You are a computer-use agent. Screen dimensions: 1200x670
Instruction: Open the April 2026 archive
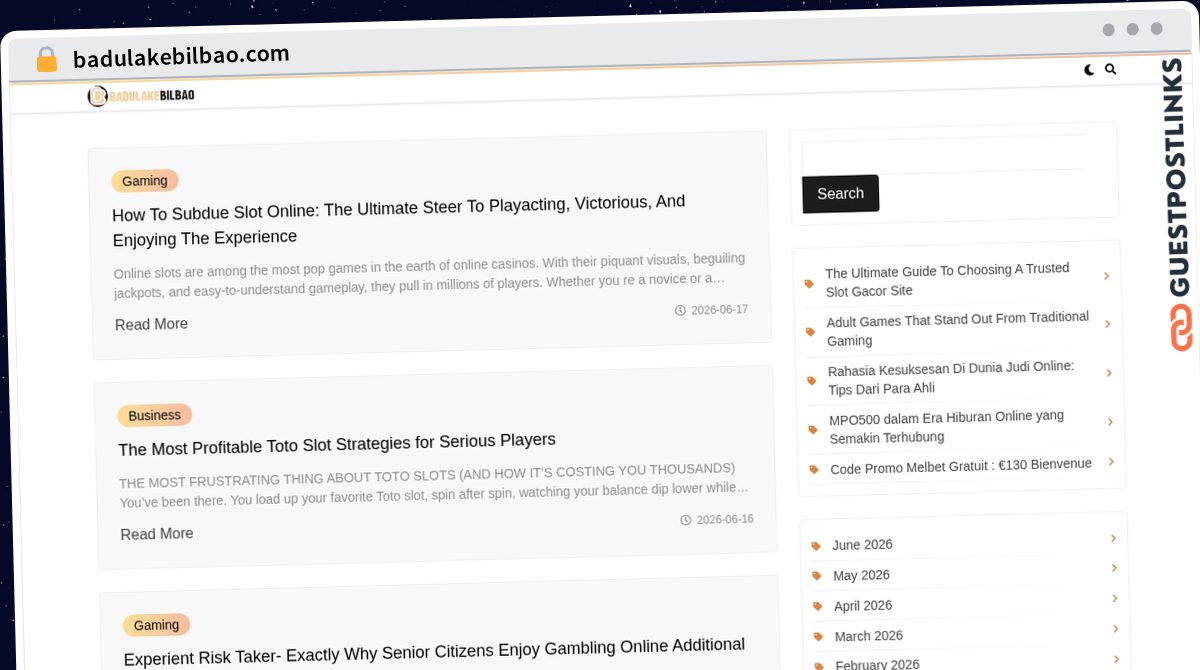[x=863, y=606]
